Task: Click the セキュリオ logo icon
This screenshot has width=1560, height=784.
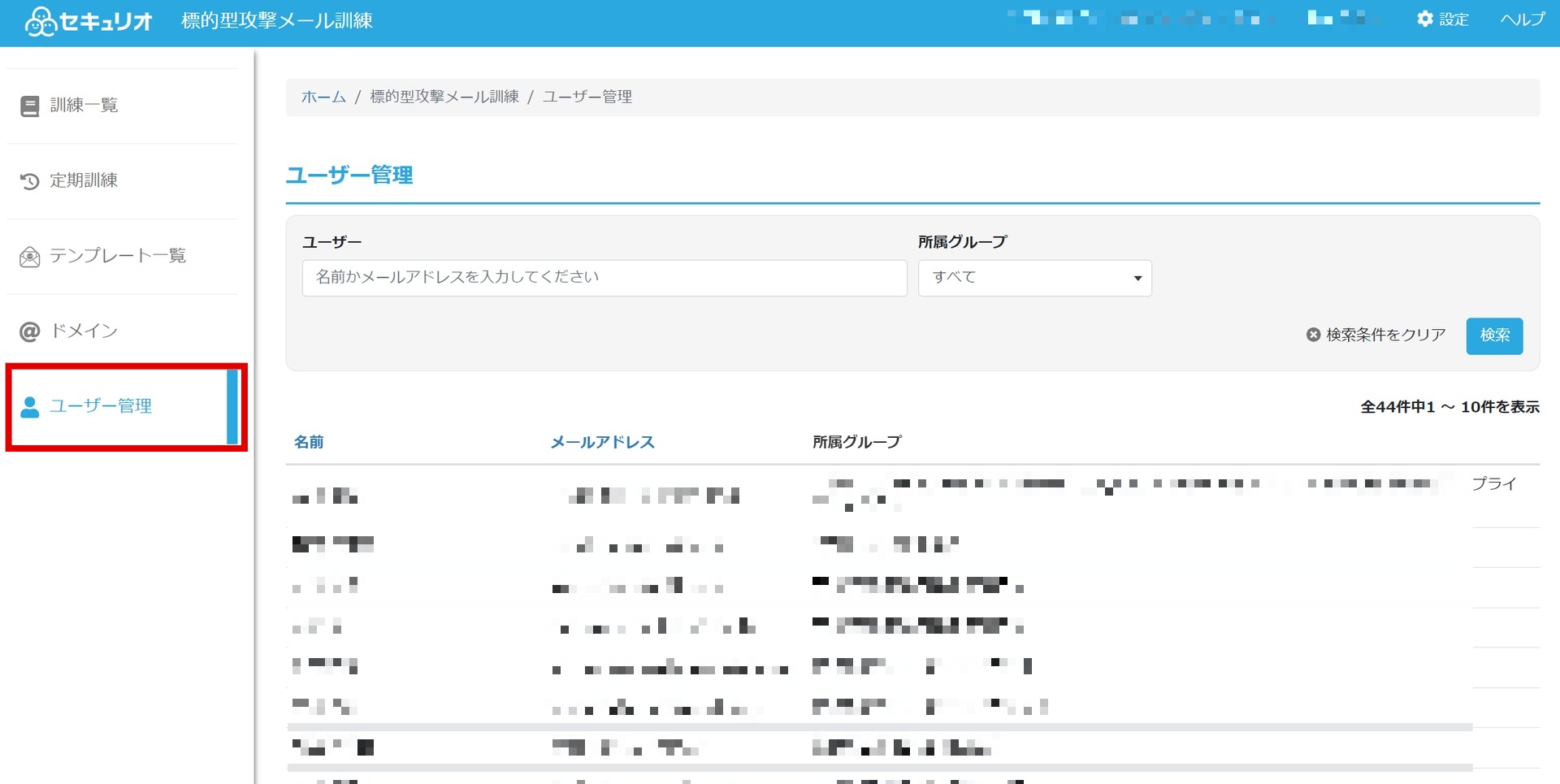Action: click(40, 21)
